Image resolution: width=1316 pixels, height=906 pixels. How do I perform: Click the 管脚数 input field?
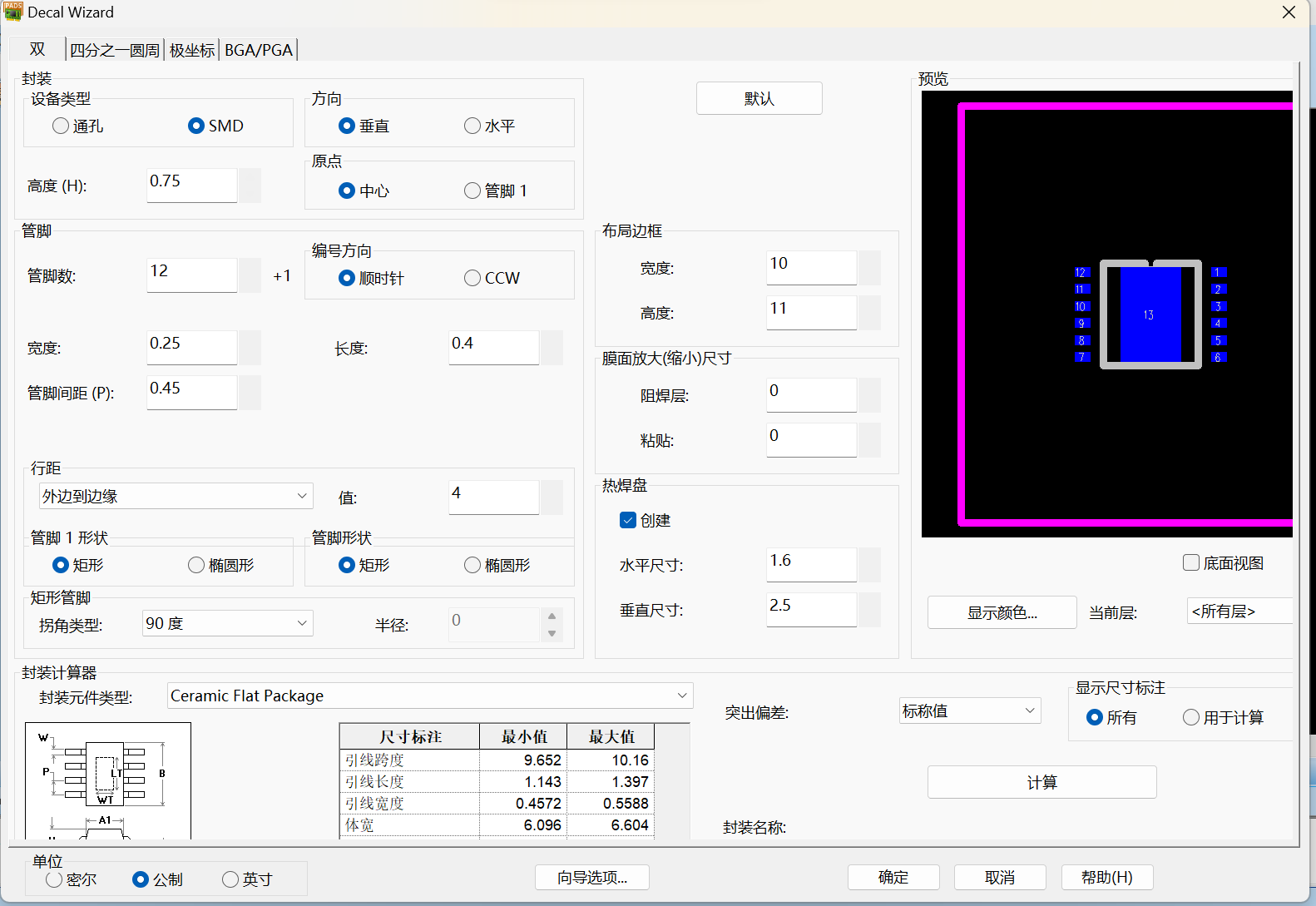click(x=192, y=275)
